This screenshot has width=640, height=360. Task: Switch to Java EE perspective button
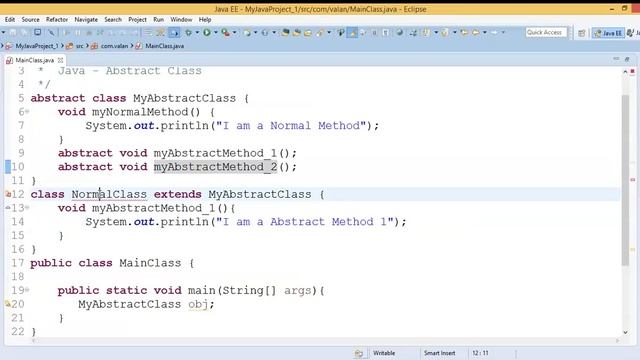point(608,33)
